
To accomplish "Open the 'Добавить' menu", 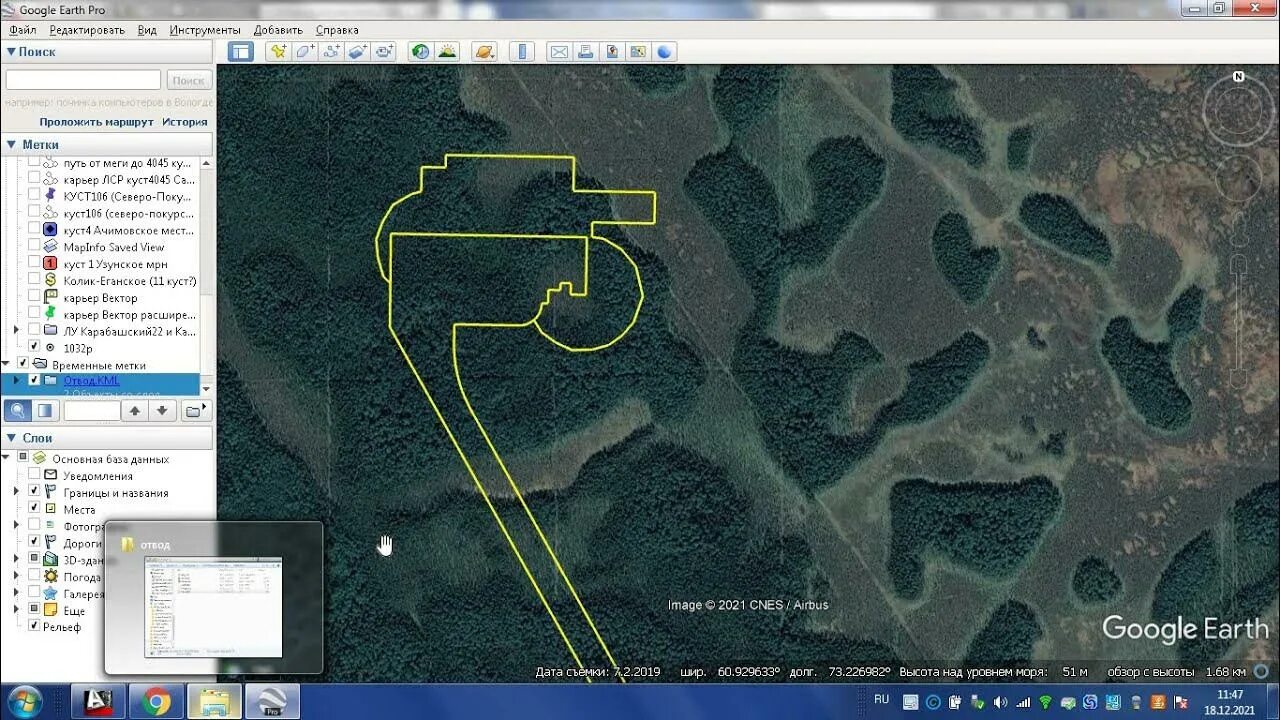I will point(278,30).
